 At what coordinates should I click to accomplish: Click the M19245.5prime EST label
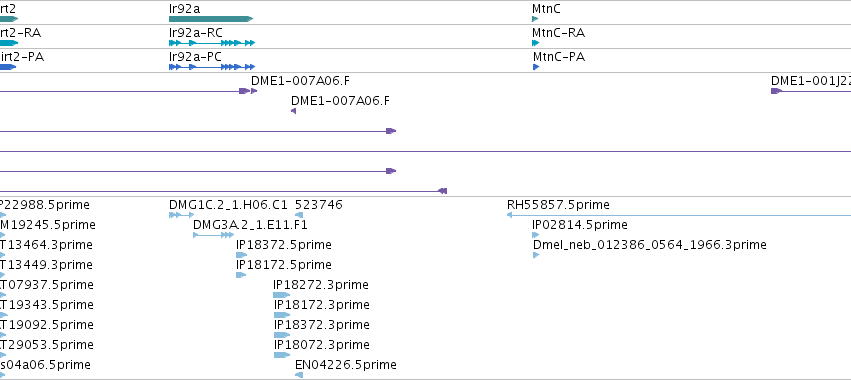tap(48, 225)
